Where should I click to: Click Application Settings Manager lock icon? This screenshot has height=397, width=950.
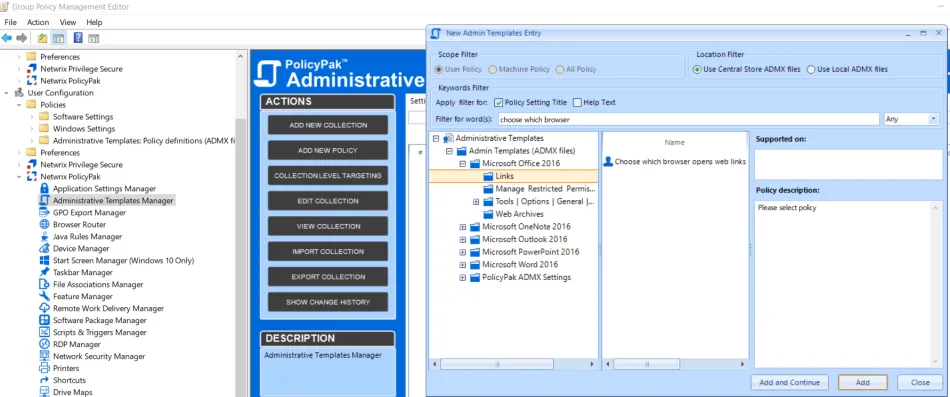pyautogui.click(x=44, y=188)
